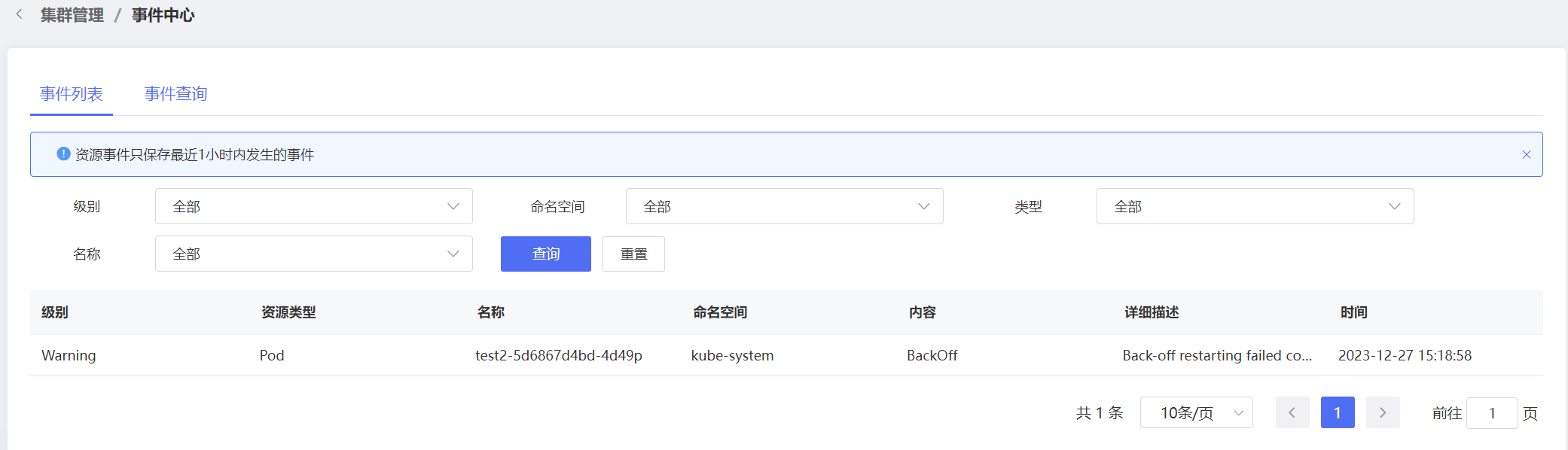Open the 名称 filter dropdown

[313, 254]
